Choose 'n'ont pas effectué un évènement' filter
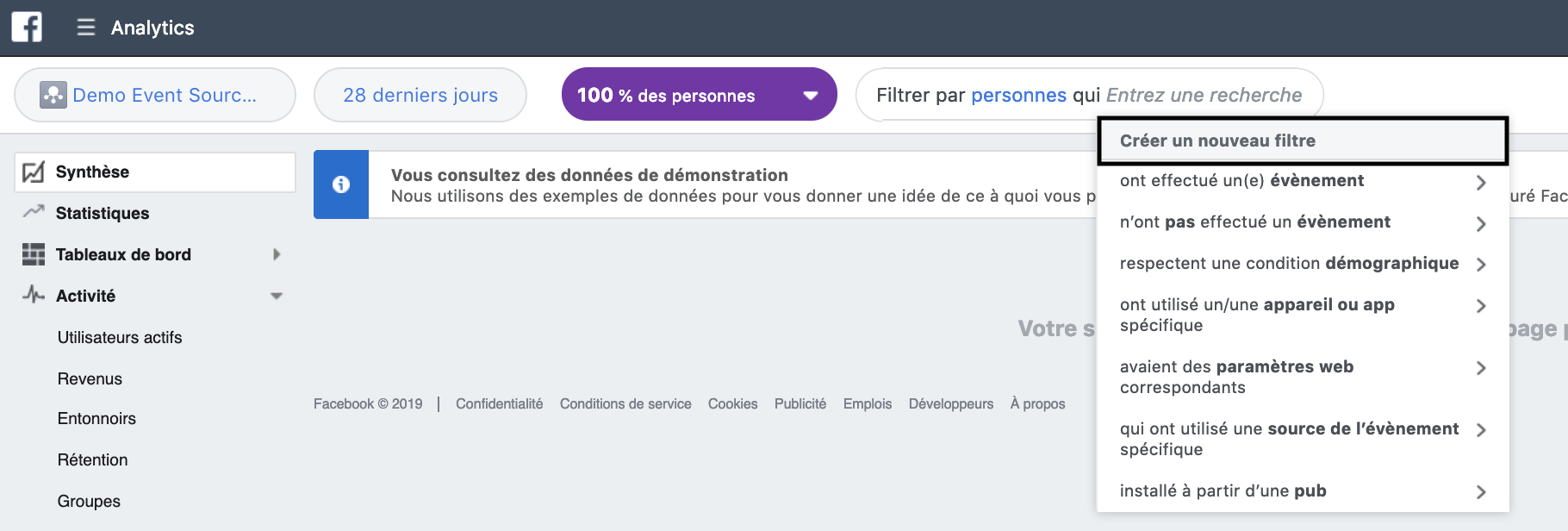The width and height of the screenshot is (1568, 531). pos(1303,222)
